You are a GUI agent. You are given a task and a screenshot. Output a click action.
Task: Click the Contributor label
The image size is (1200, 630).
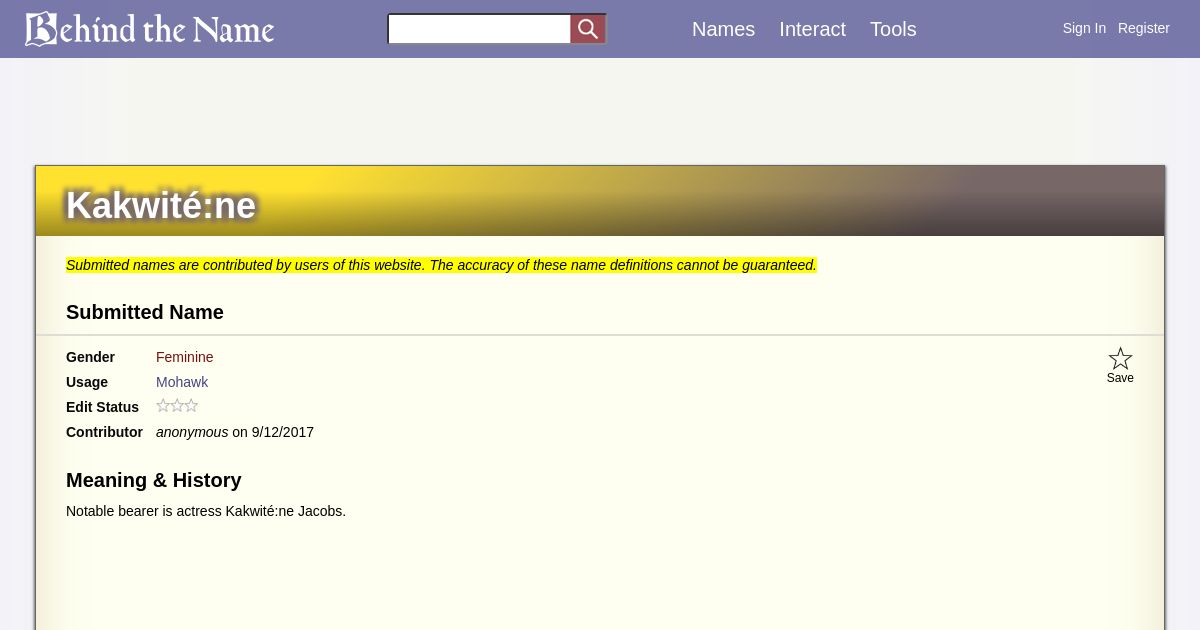[x=104, y=432]
